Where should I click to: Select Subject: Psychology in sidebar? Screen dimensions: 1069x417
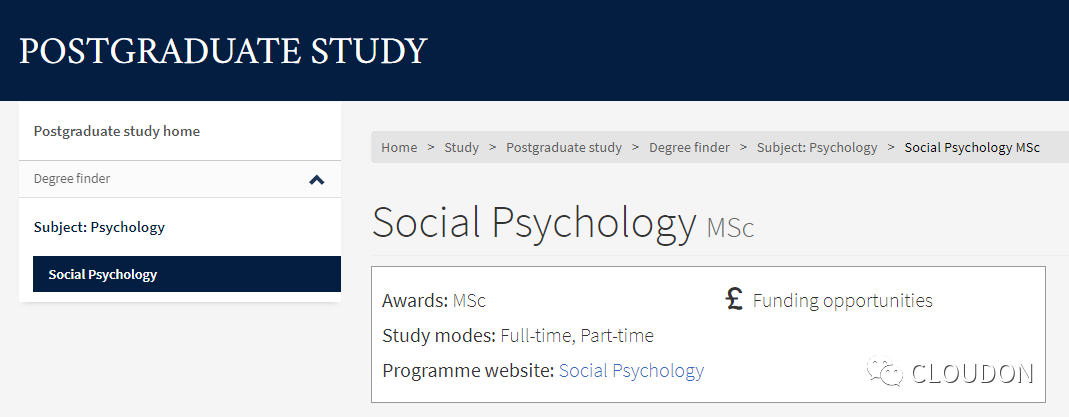[100, 227]
